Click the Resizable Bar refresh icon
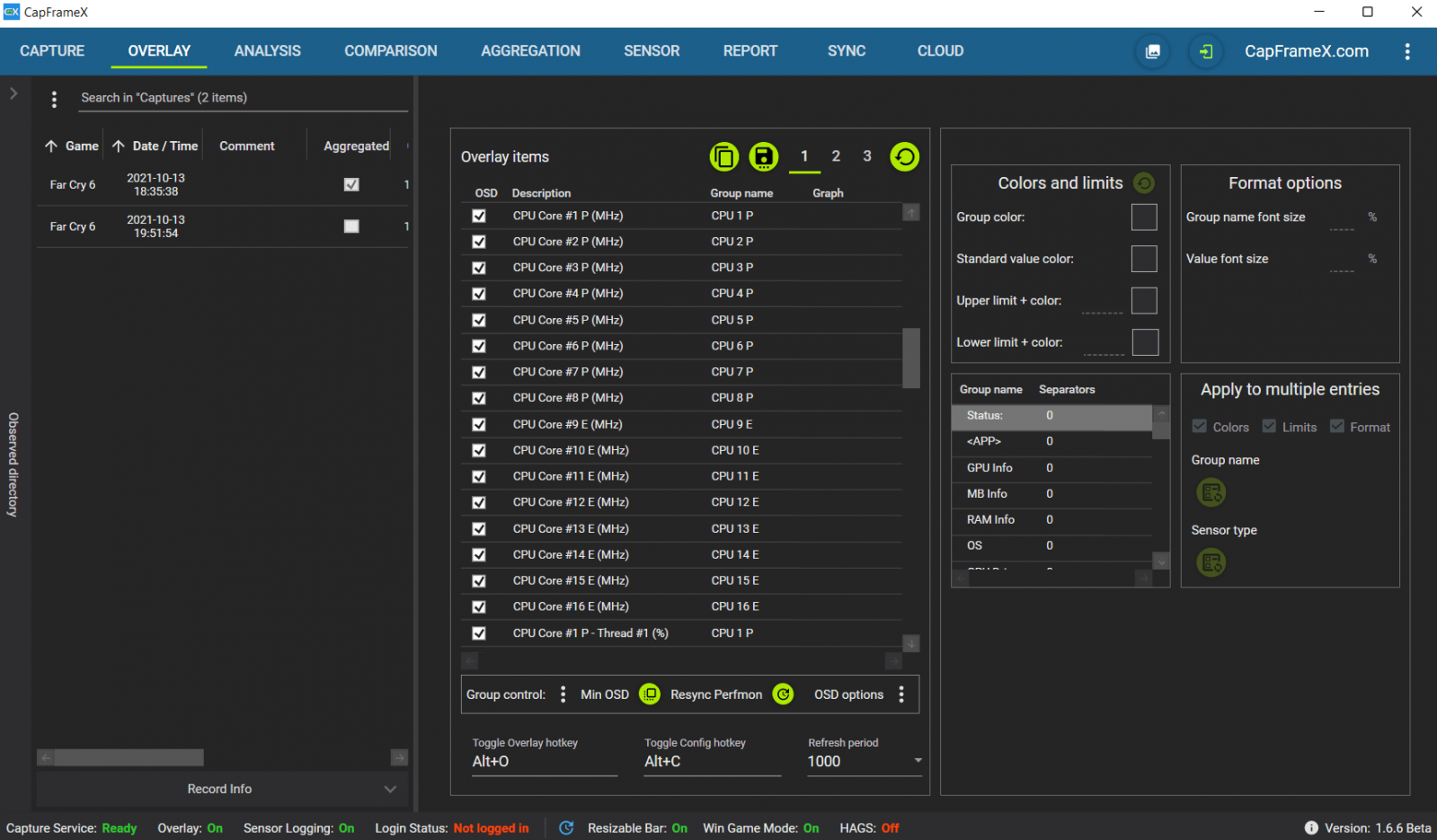 pos(566,828)
